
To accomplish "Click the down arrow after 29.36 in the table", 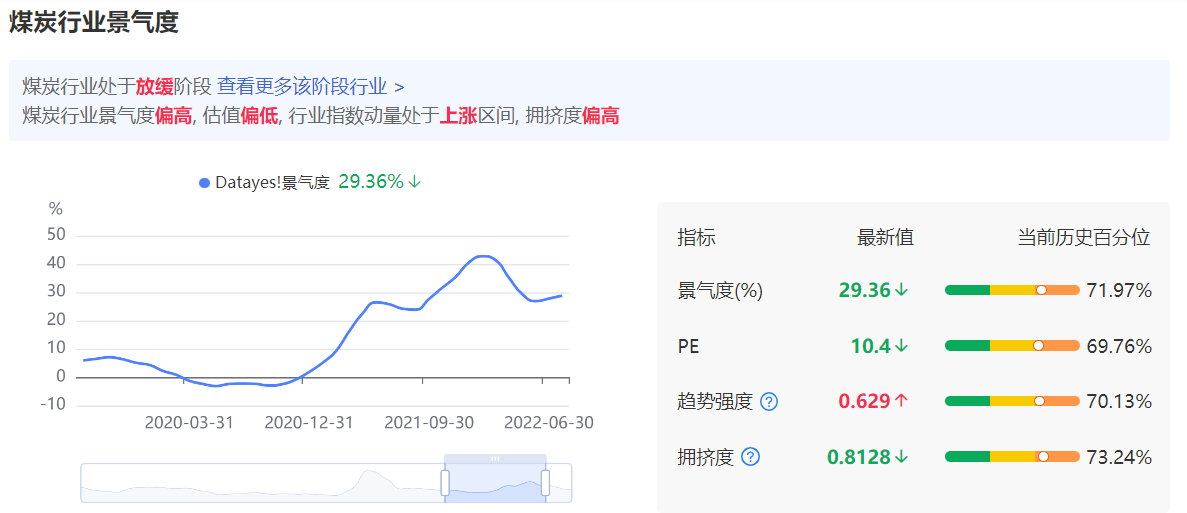I will coord(901,290).
